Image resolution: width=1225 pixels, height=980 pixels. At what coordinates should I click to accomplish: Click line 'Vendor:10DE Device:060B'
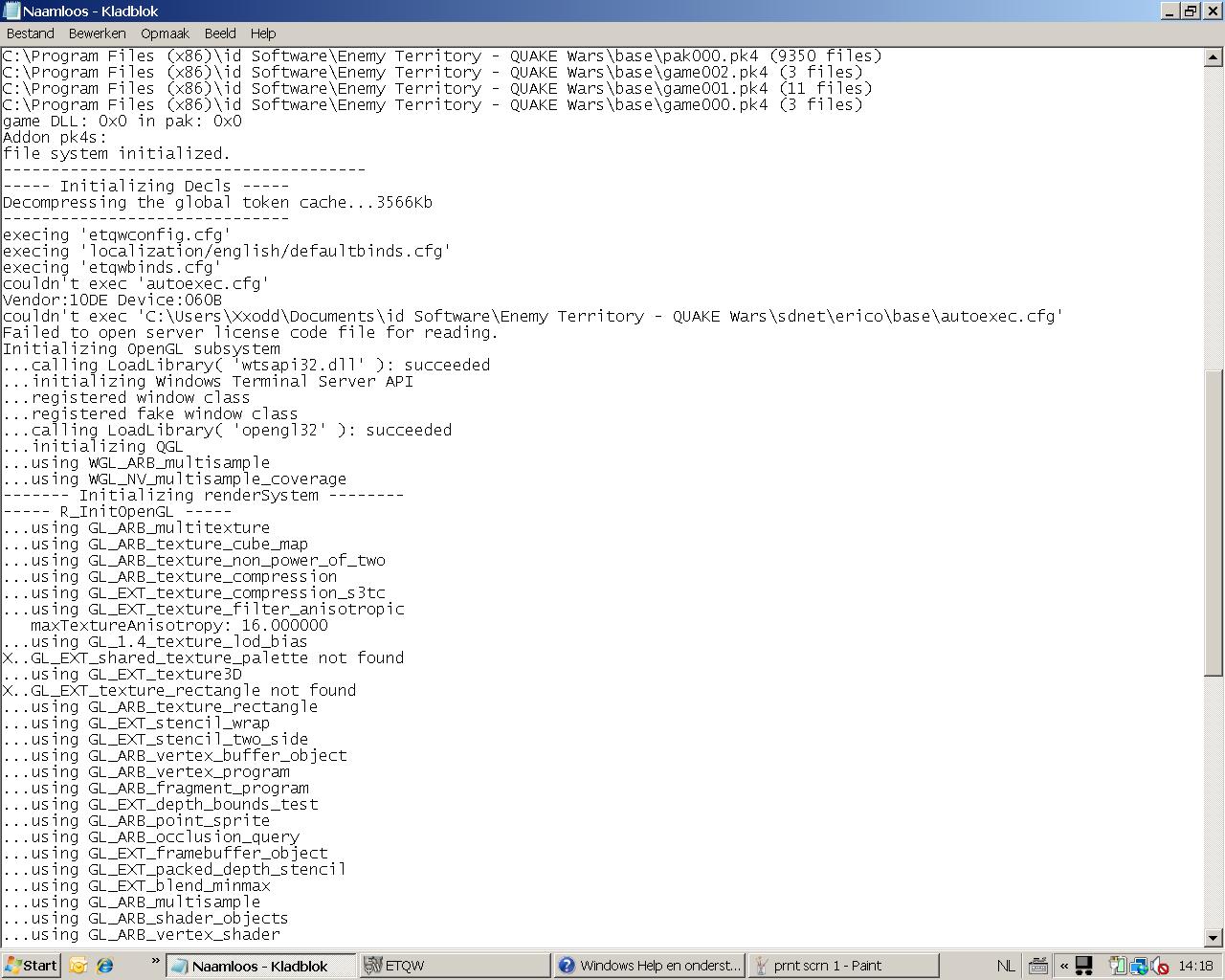point(112,300)
